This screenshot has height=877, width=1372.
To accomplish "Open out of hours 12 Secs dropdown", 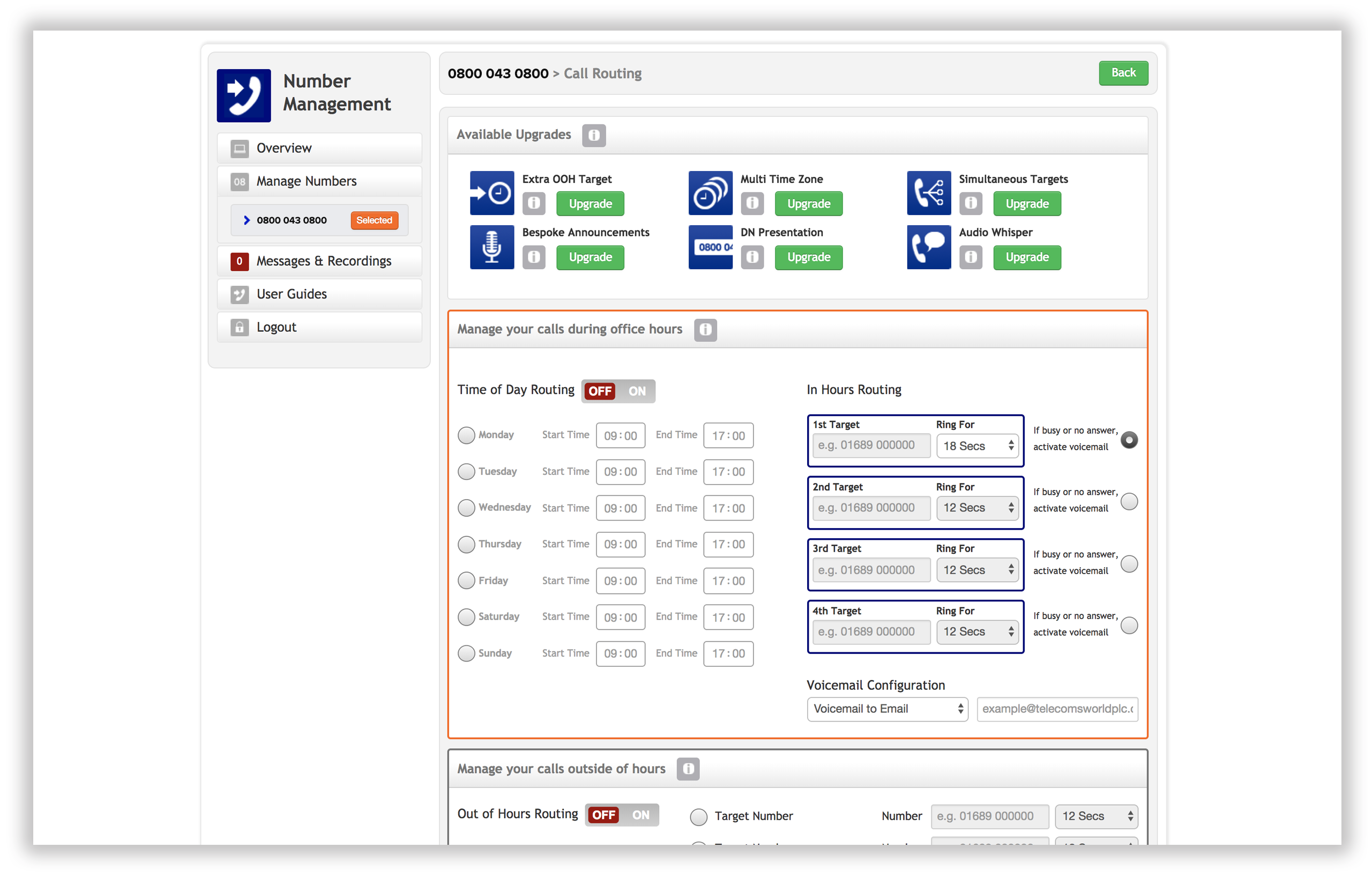I will (x=1096, y=816).
